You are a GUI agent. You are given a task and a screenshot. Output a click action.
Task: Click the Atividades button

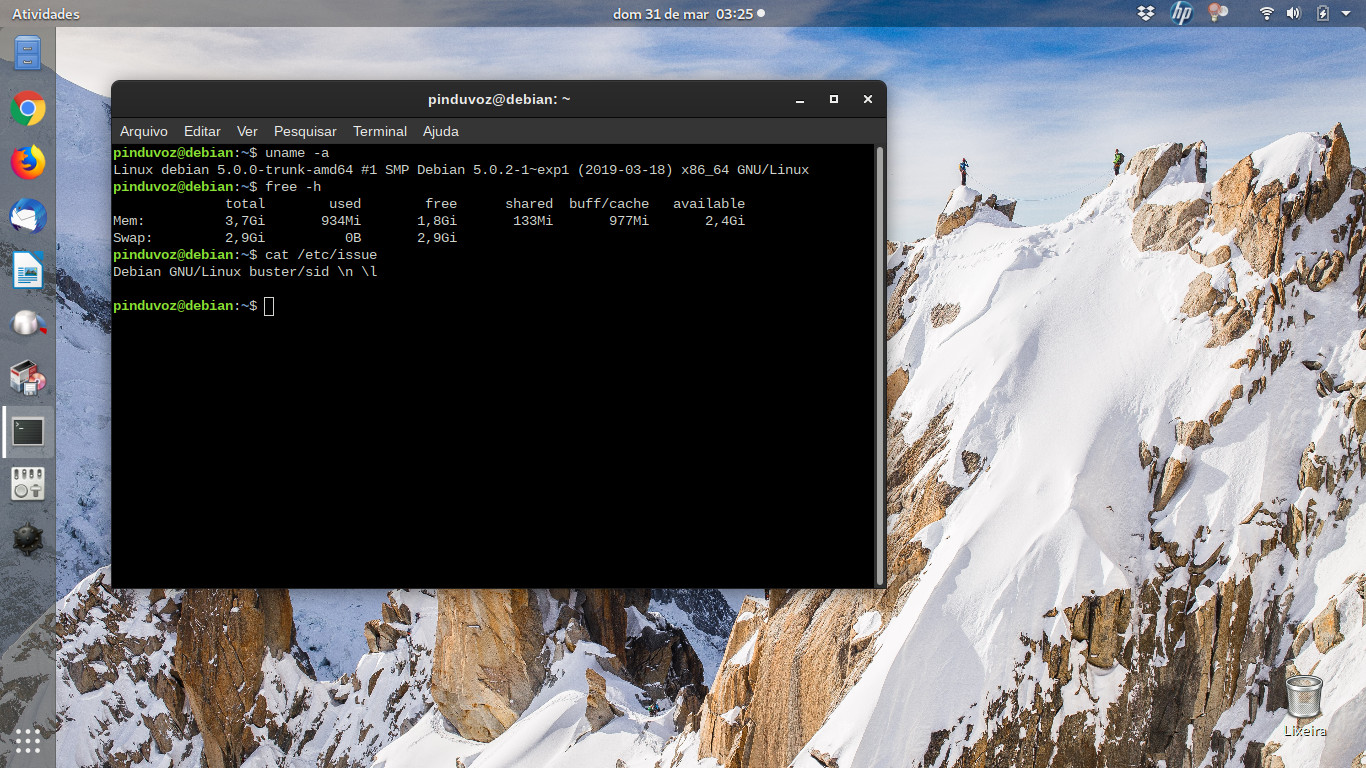click(x=46, y=14)
